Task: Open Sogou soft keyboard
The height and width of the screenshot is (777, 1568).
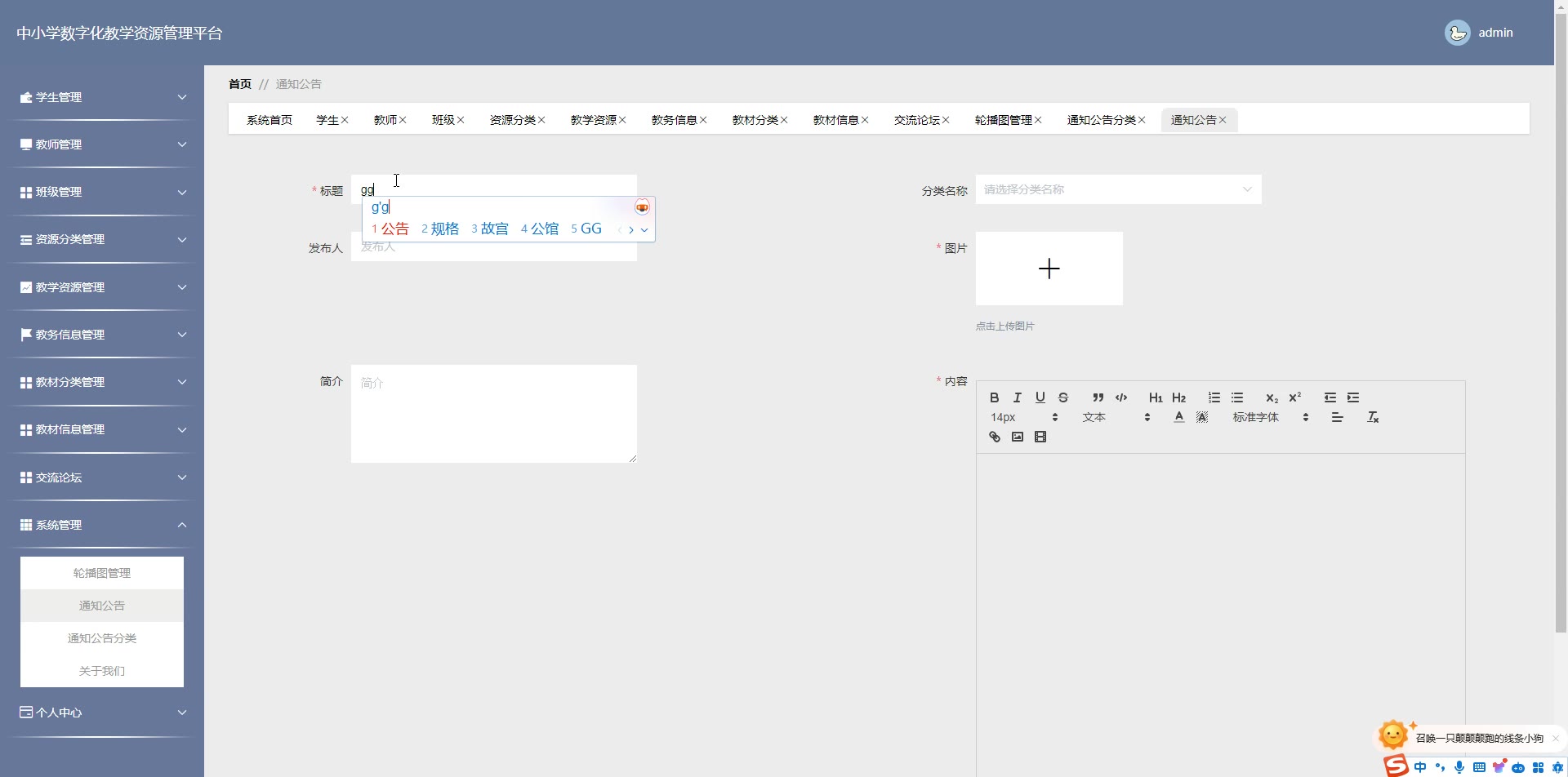Action: click(1479, 767)
